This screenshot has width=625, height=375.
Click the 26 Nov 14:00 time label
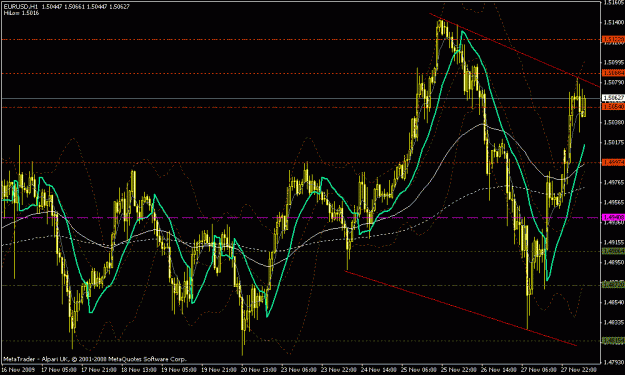coord(499,369)
